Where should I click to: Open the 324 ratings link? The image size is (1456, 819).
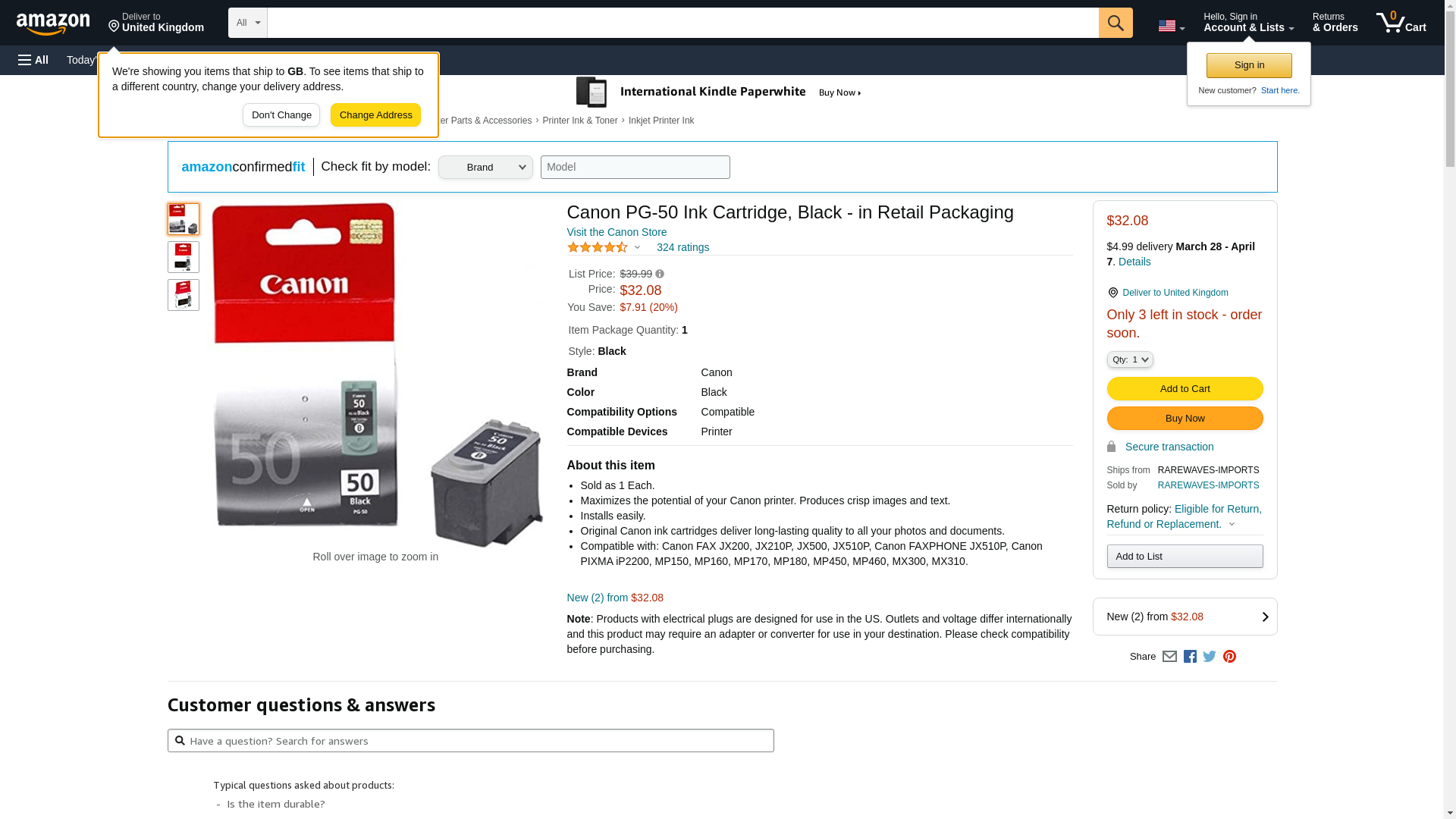click(682, 247)
